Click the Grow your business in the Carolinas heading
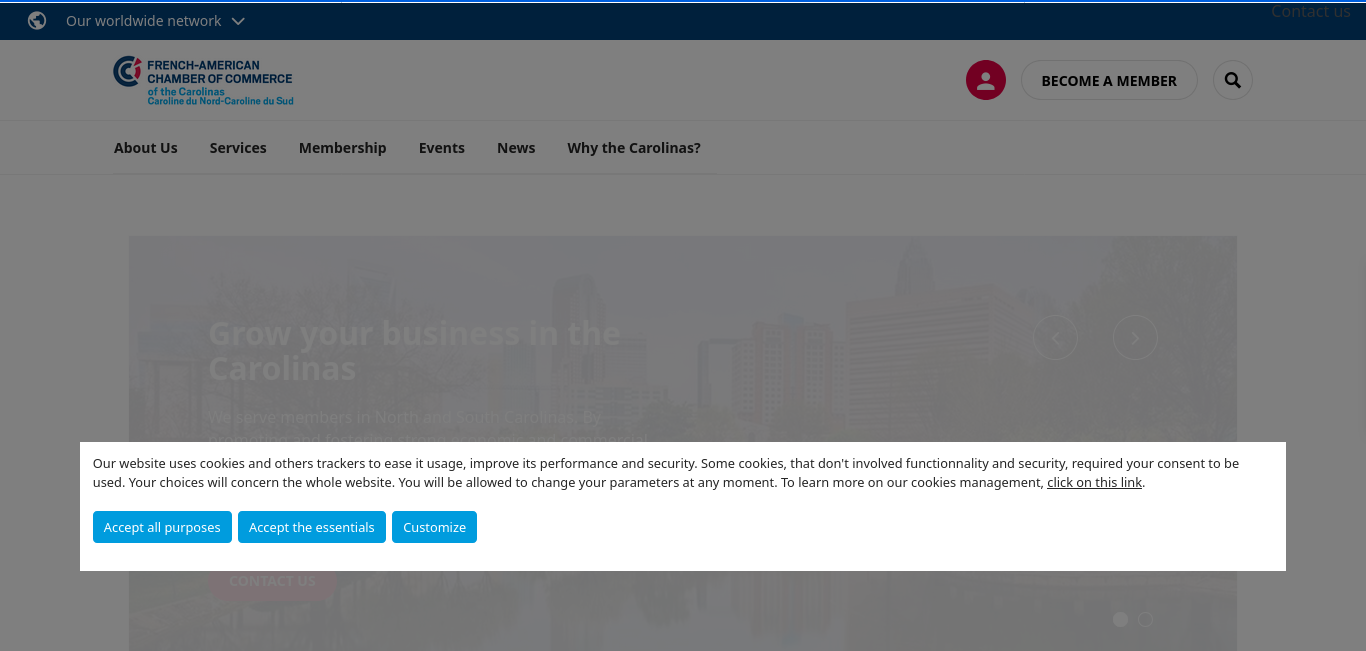Viewport: 1366px width, 651px height. coord(414,351)
